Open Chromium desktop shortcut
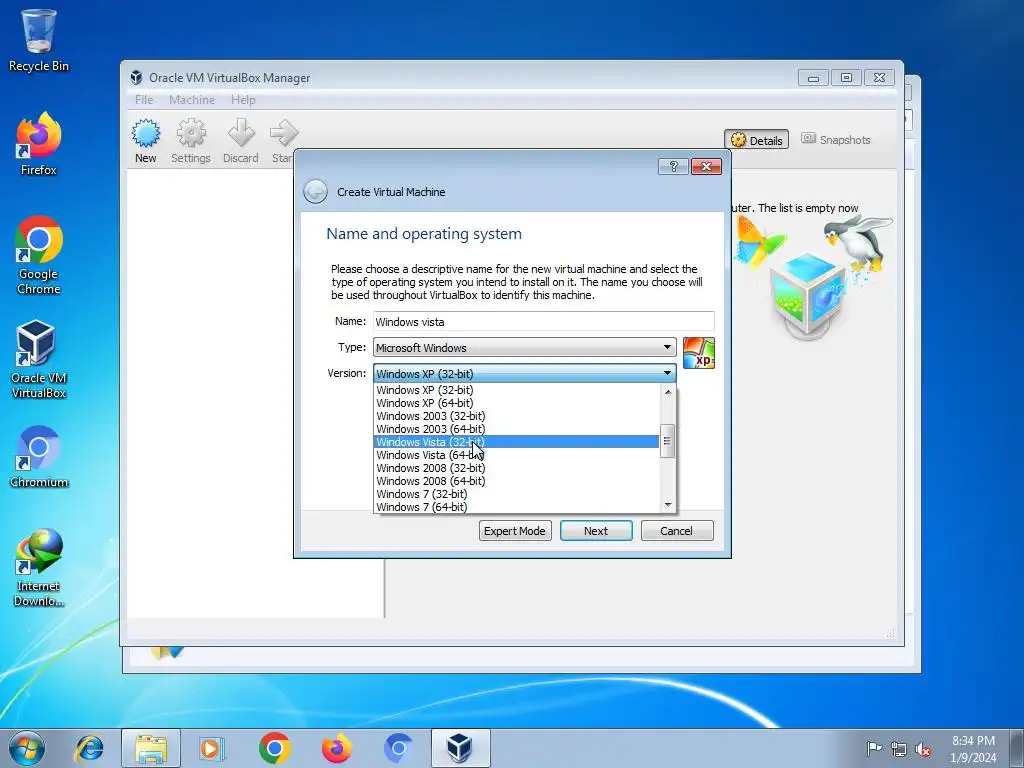 pos(39,456)
